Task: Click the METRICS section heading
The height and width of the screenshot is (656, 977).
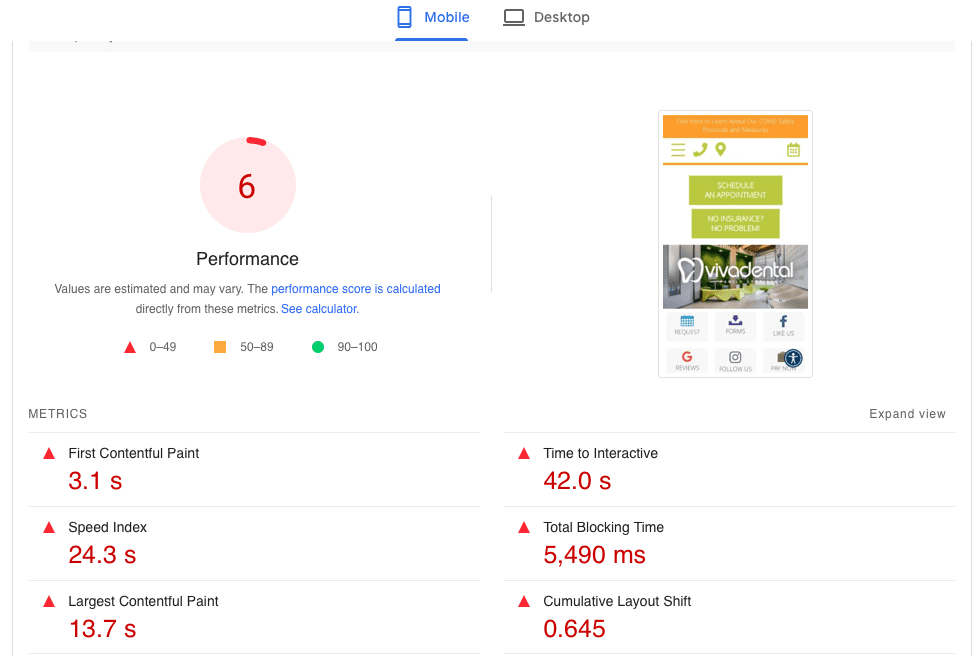Action: tap(58, 414)
